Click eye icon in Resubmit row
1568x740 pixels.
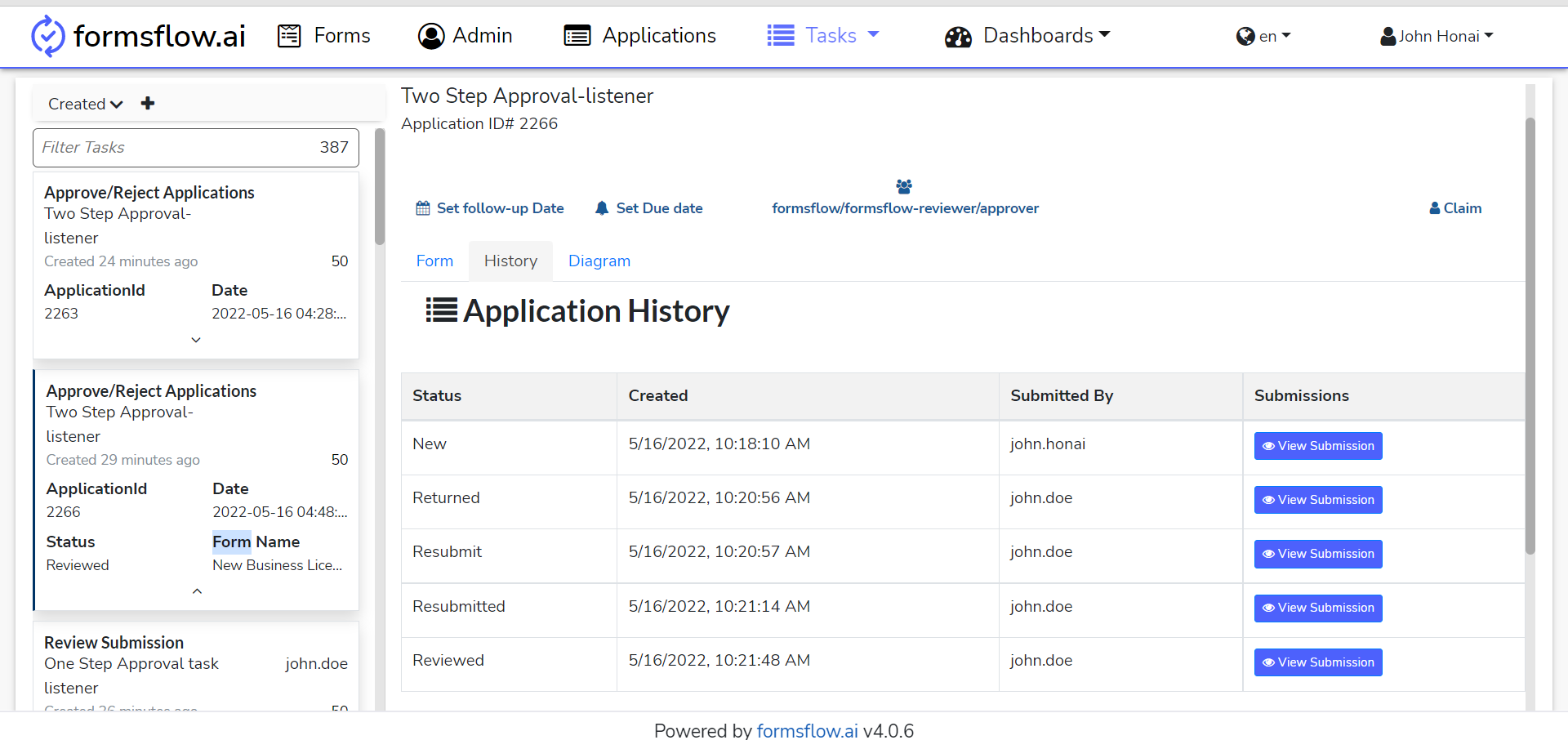tap(1268, 554)
